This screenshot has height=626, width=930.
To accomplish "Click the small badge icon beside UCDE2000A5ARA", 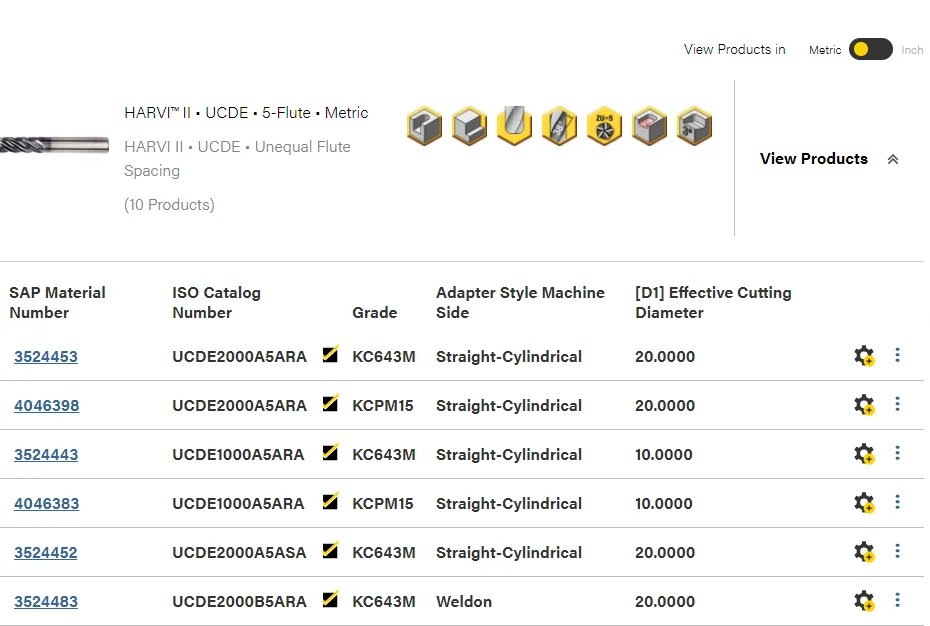I will pos(330,354).
